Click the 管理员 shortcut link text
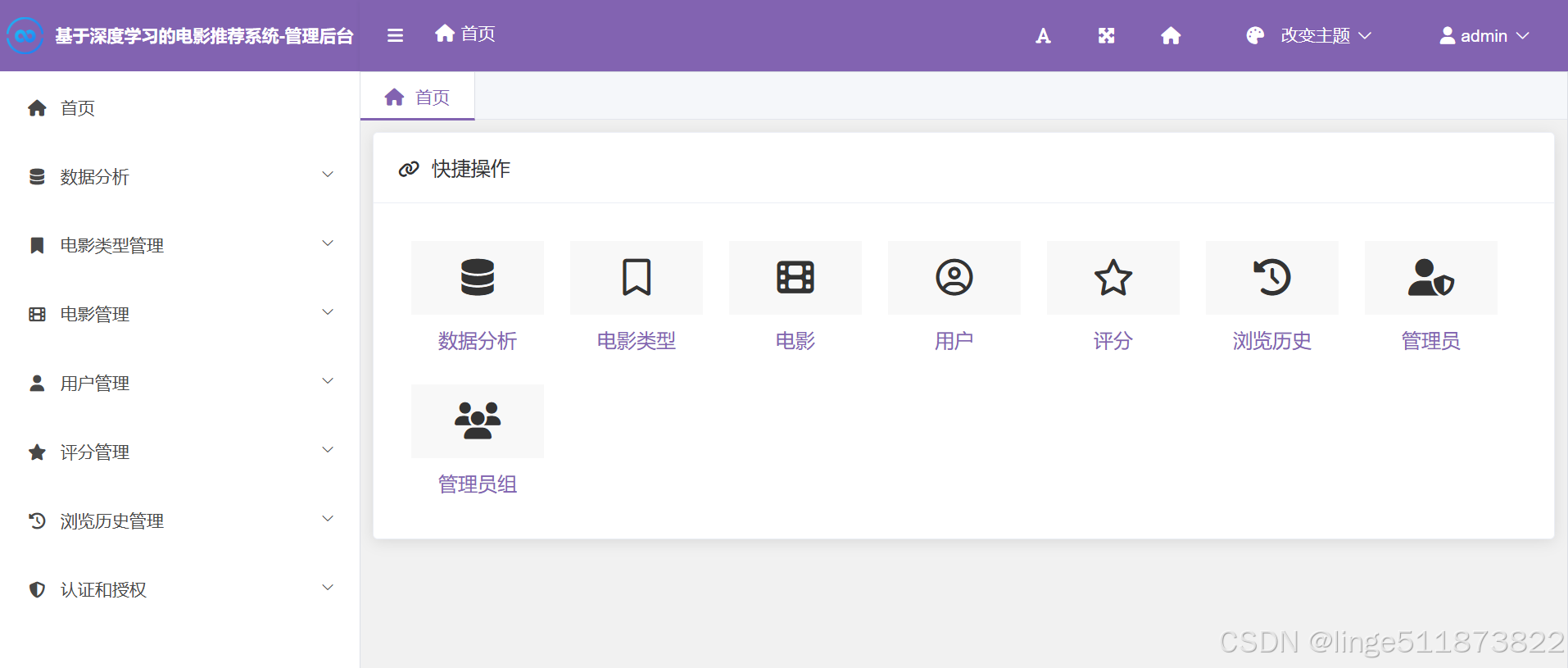Screen dimensions: 1568x668 1431,341
